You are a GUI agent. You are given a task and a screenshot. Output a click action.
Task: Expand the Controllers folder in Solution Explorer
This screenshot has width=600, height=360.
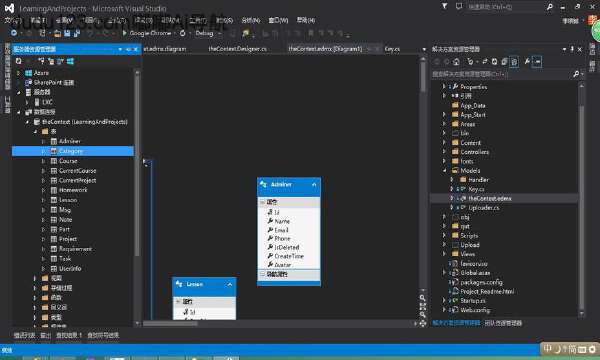point(444,152)
